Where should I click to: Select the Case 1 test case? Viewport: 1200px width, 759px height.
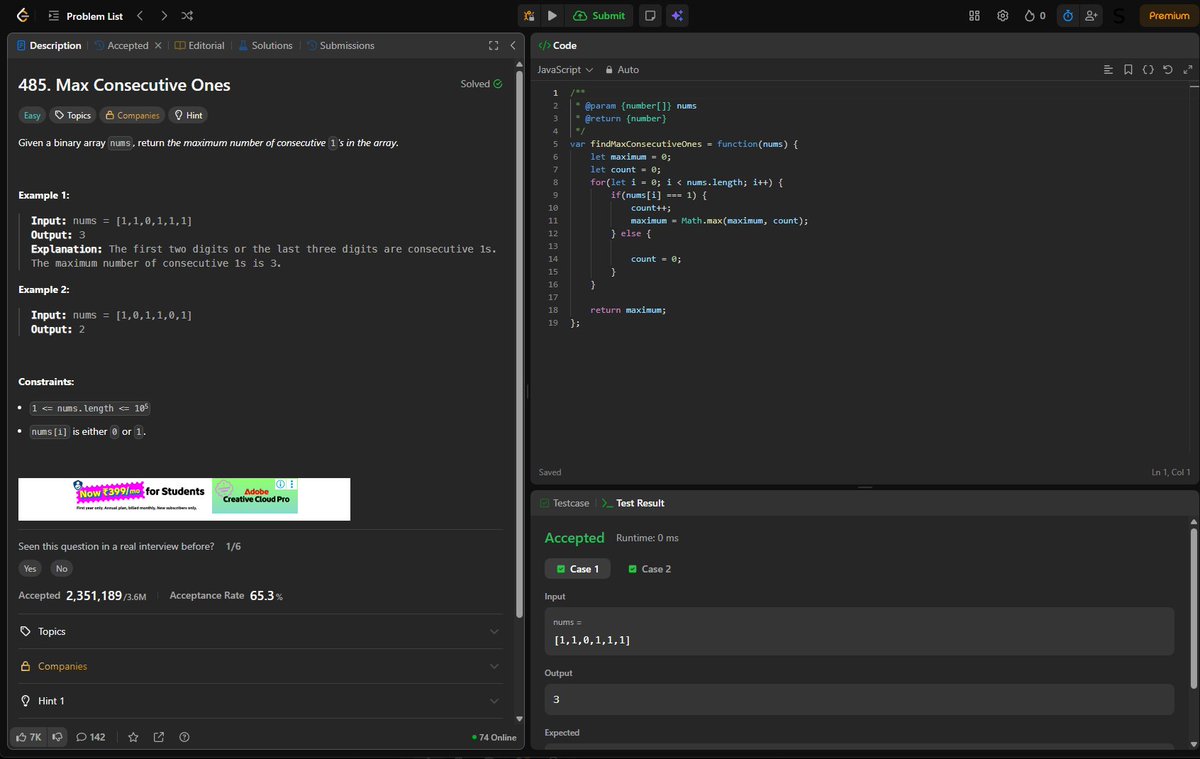click(577, 569)
